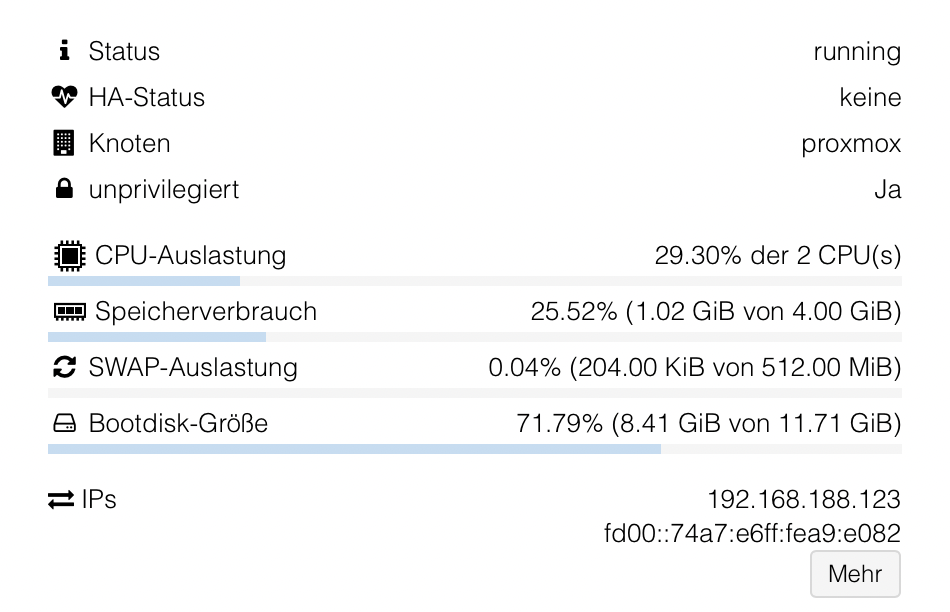Click the CPU usage progress bar

click(x=474, y=281)
